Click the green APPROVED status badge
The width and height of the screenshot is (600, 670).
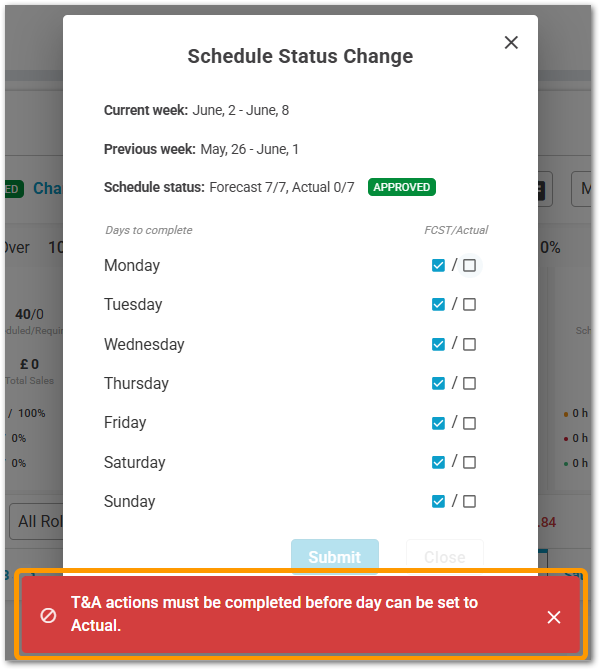coord(401,187)
